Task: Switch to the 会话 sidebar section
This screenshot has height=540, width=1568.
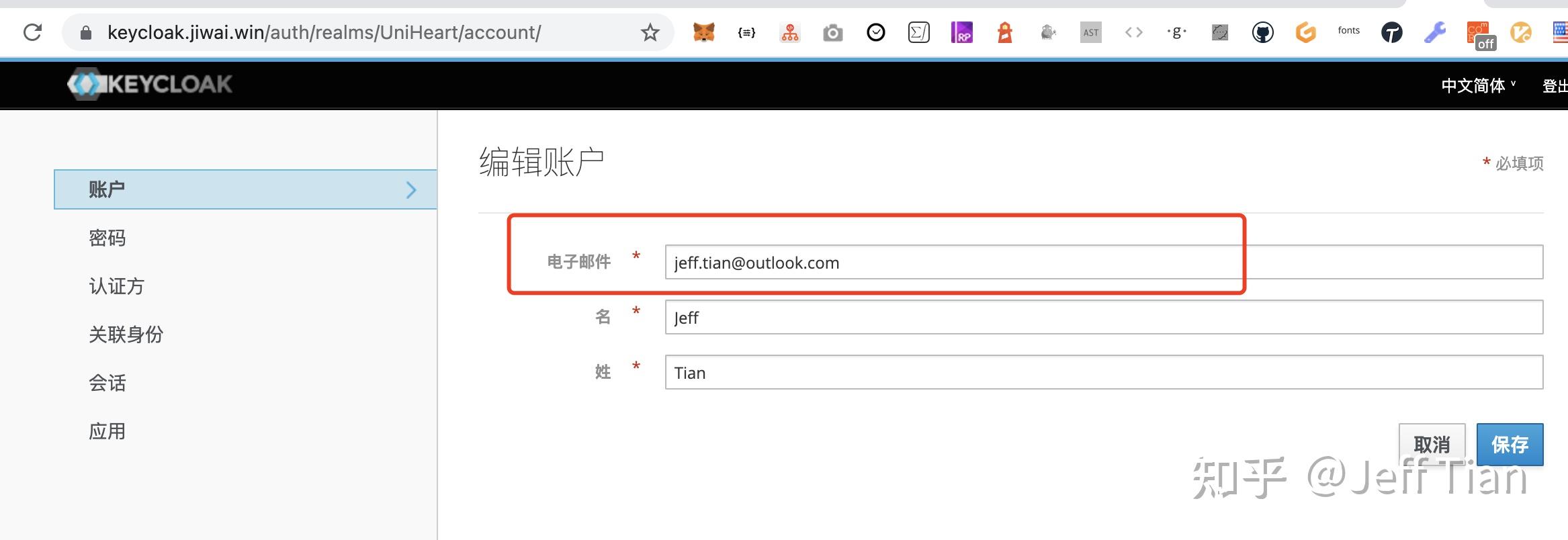Action: pyautogui.click(x=107, y=383)
